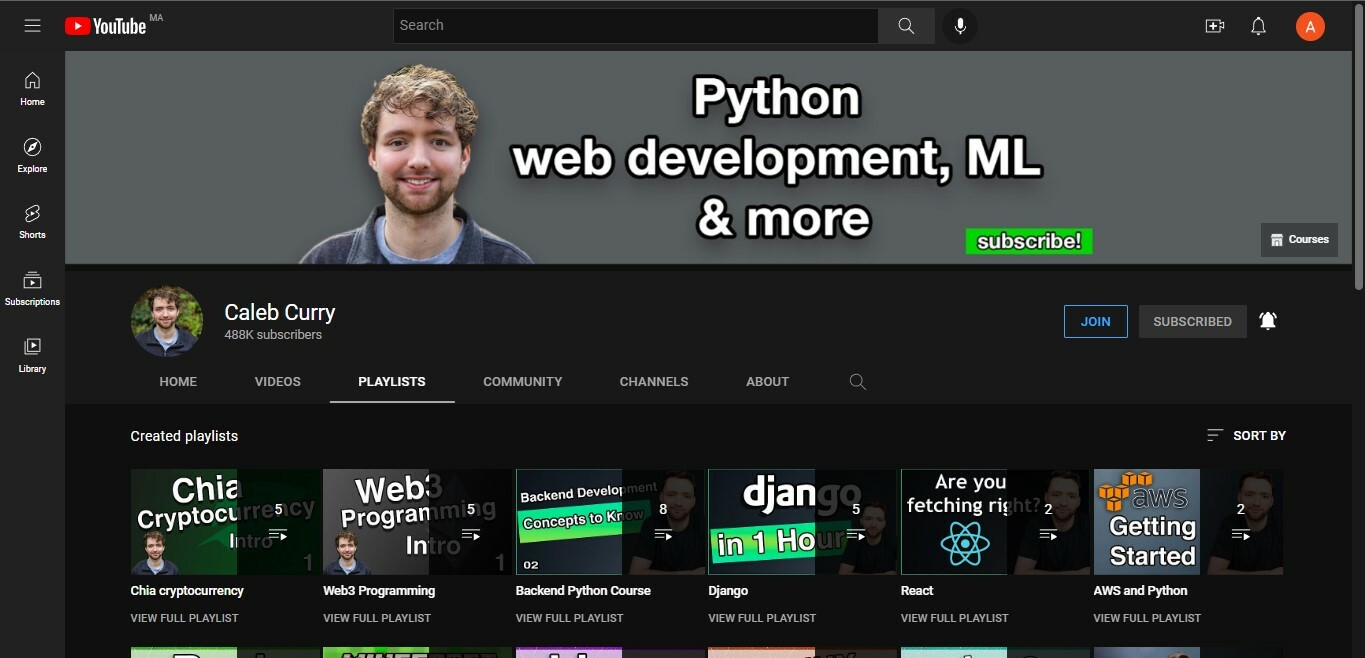Click the Chia cryptocurrency playlist title
The width and height of the screenshot is (1365, 658).
[x=187, y=591]
